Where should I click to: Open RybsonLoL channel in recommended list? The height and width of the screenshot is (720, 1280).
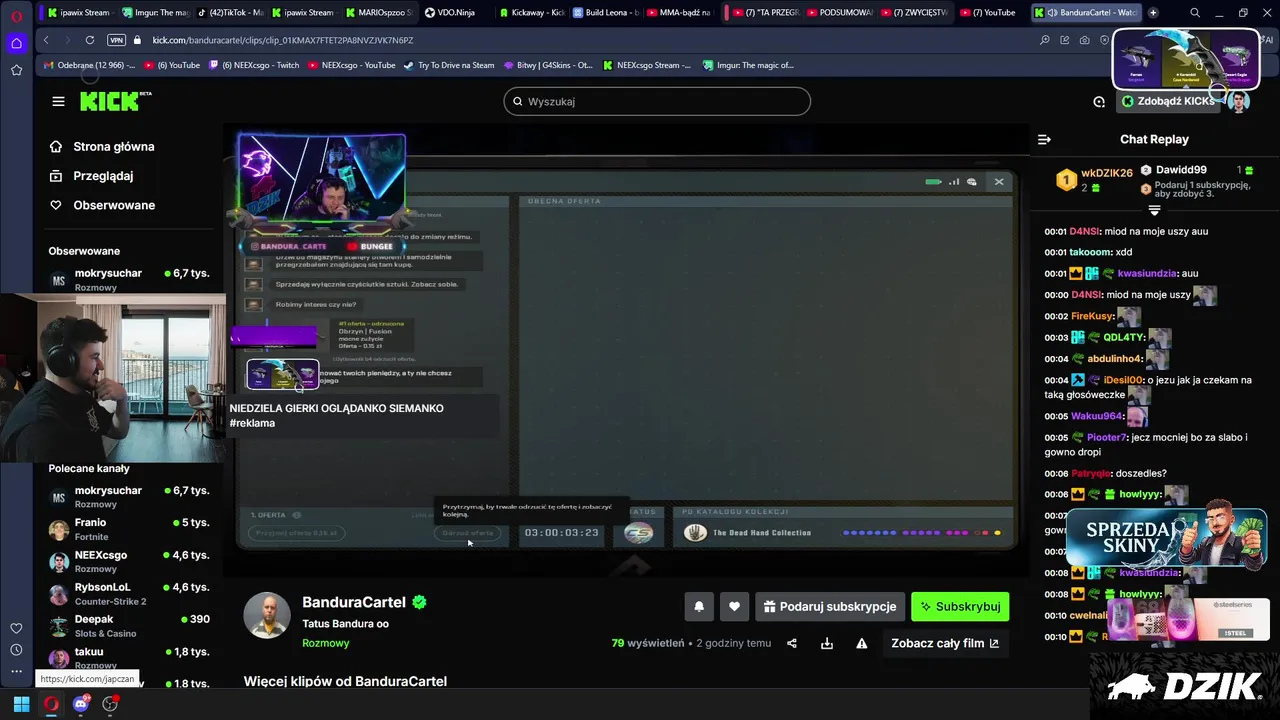tap(129, 593)
